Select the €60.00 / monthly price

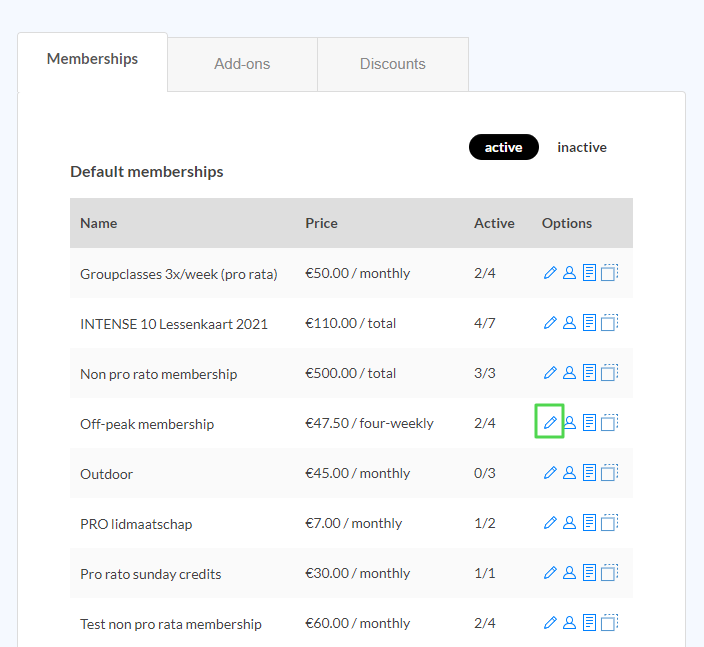point(357,623)
